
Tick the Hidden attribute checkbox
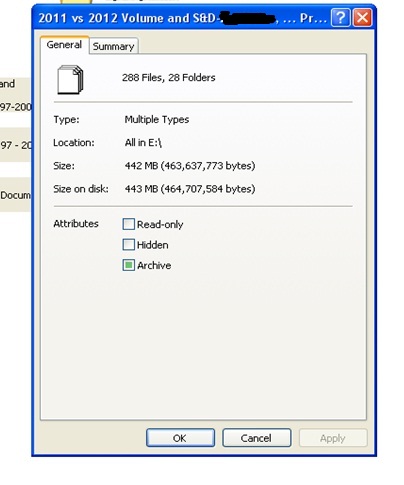pos(129,245)
